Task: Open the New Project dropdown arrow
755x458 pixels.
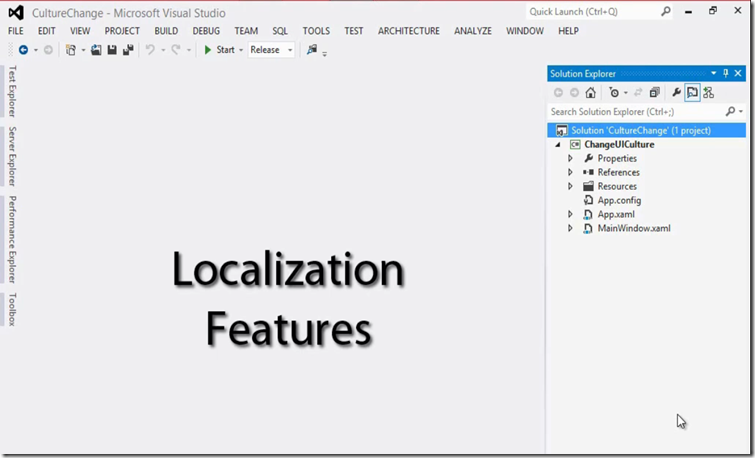Action: click(83, 50)
